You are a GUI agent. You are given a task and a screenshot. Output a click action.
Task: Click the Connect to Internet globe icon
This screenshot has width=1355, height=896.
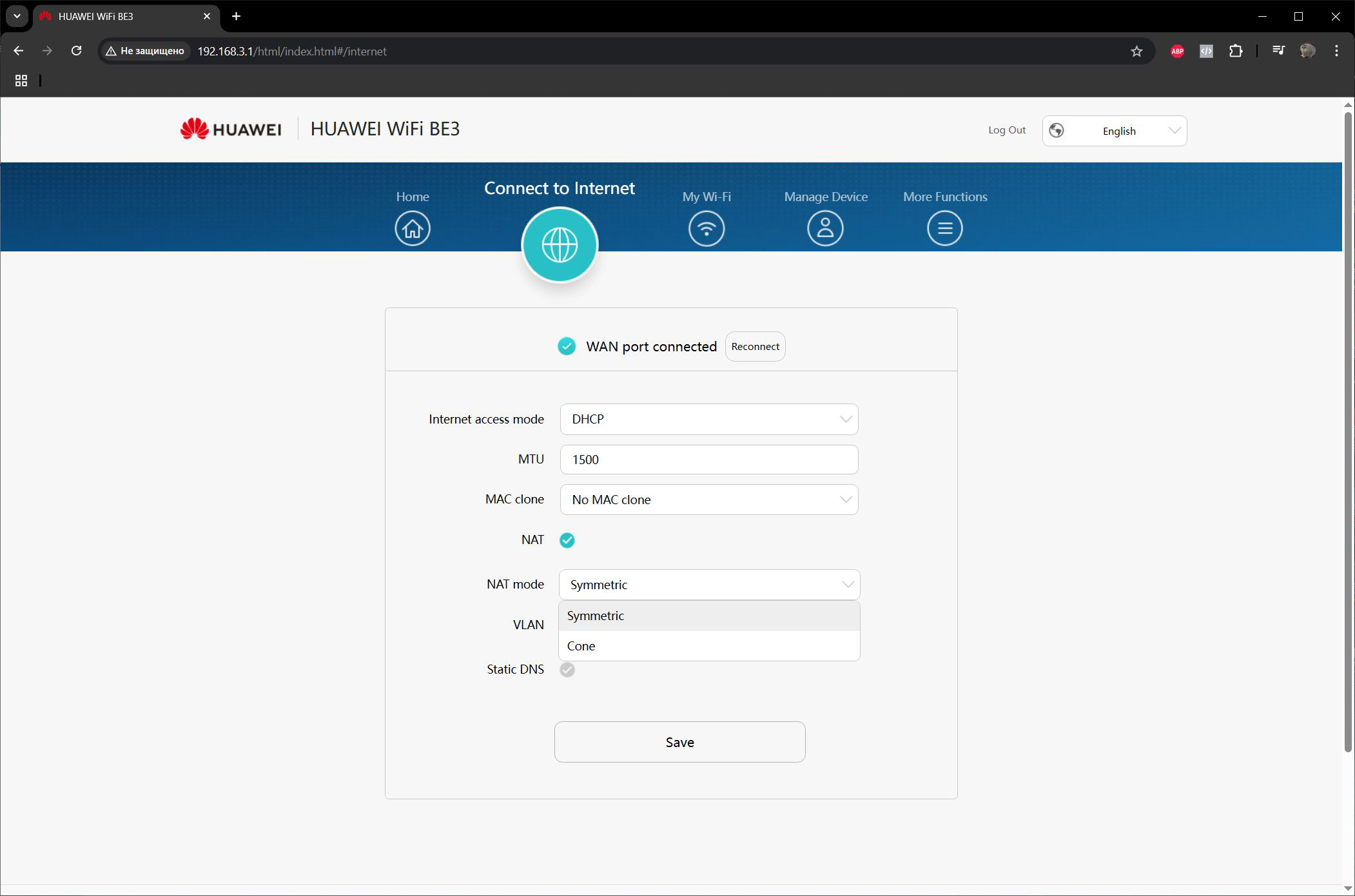pos(560,245)
